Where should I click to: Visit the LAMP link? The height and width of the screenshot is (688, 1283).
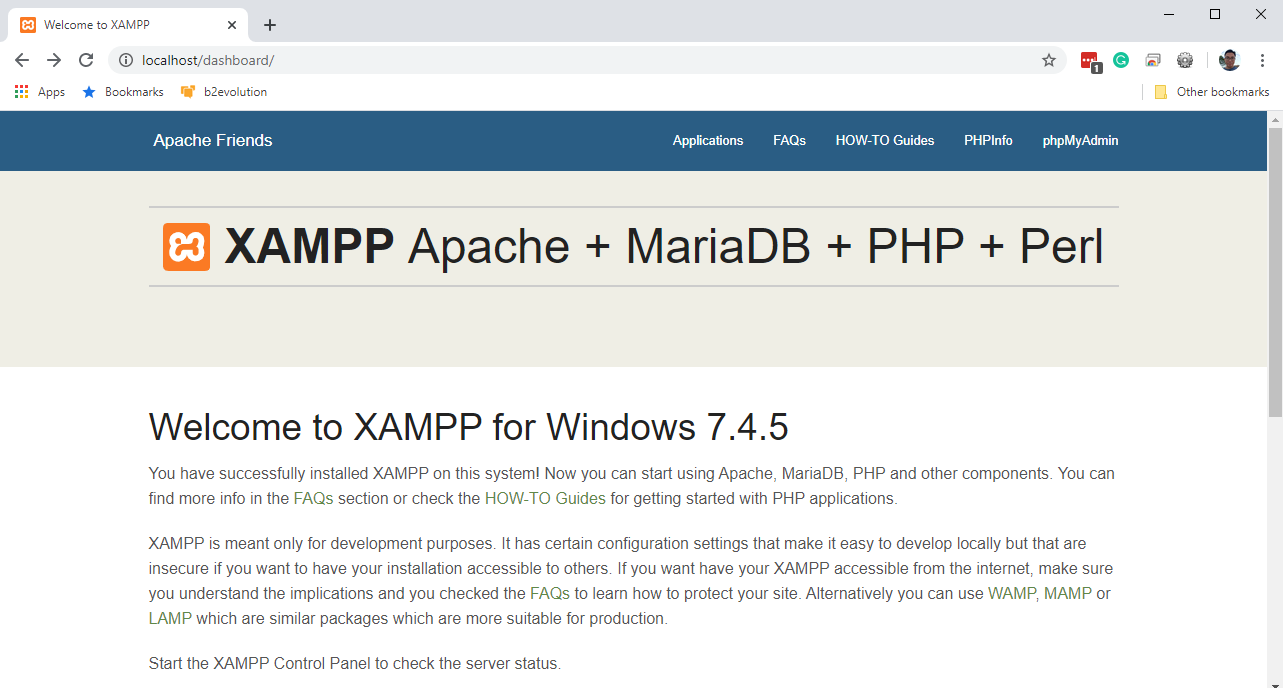tap(170, 618)
